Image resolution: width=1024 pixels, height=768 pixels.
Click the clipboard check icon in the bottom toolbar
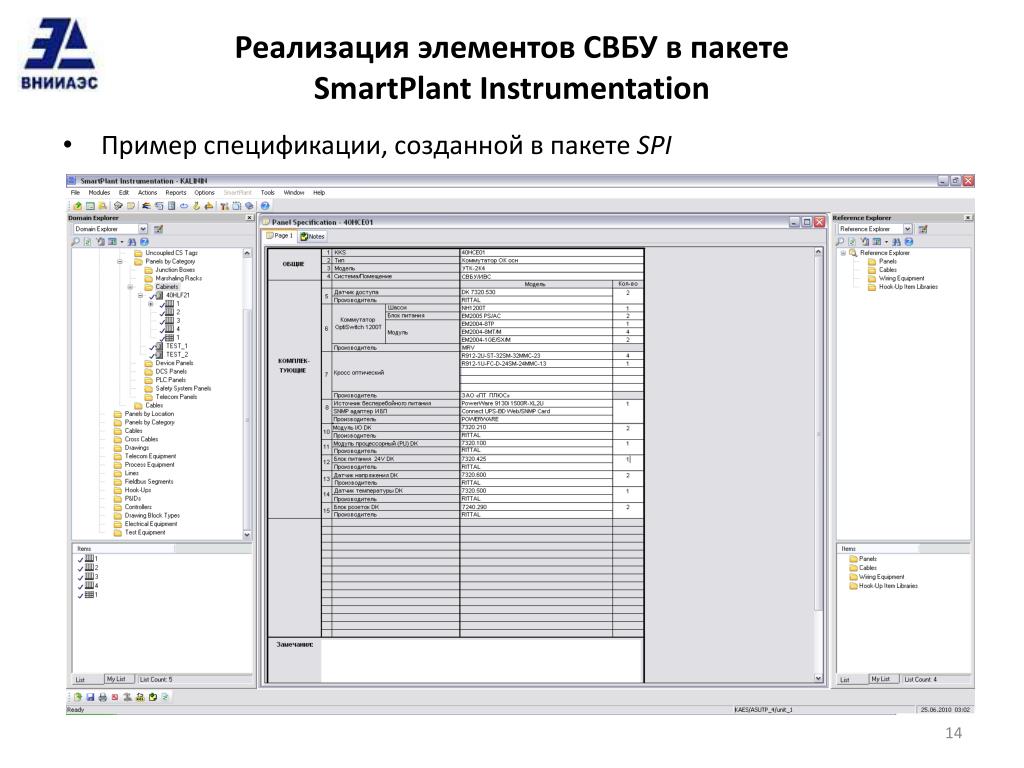tap(153, 697)
